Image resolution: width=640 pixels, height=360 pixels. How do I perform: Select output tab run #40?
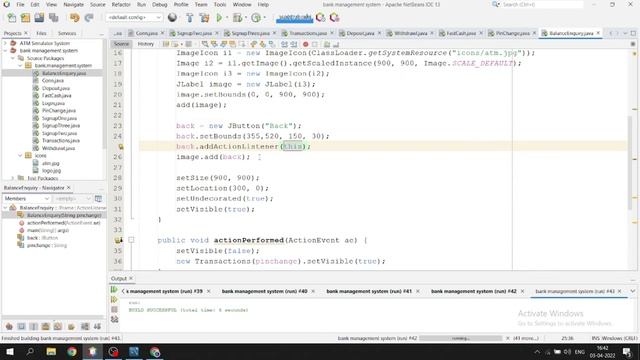pos(264,291)
